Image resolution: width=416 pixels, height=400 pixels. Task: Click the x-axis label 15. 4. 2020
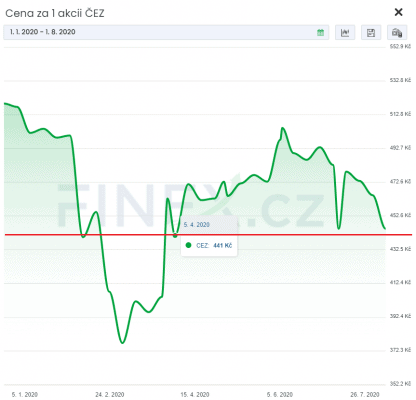click(195, 394)
